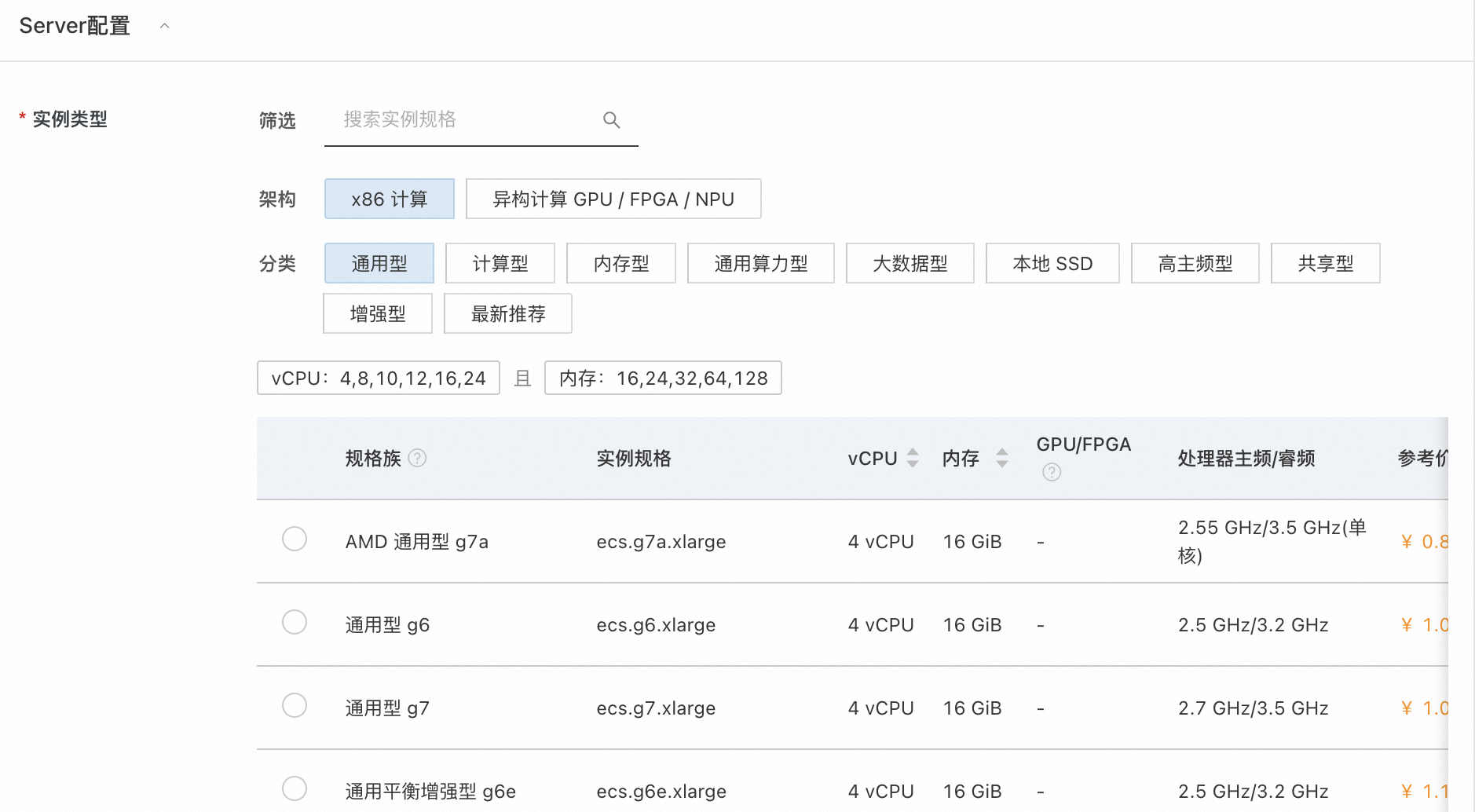Image resolution: width=1475 pixels, height=812 pixels.
Task: Choose the 共享型 category
Action: pyautogui.click(x=1326, y=263)
